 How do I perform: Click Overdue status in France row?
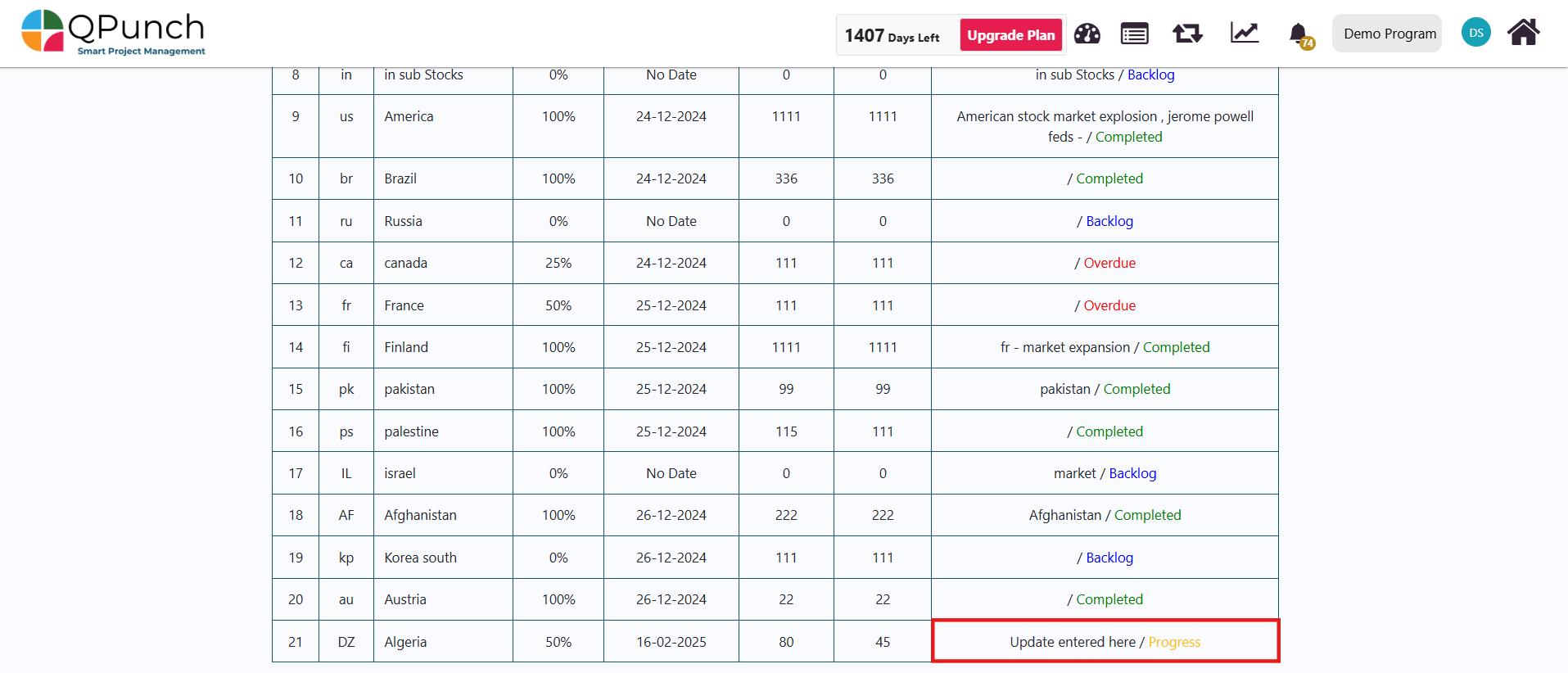click(1109, 305)
